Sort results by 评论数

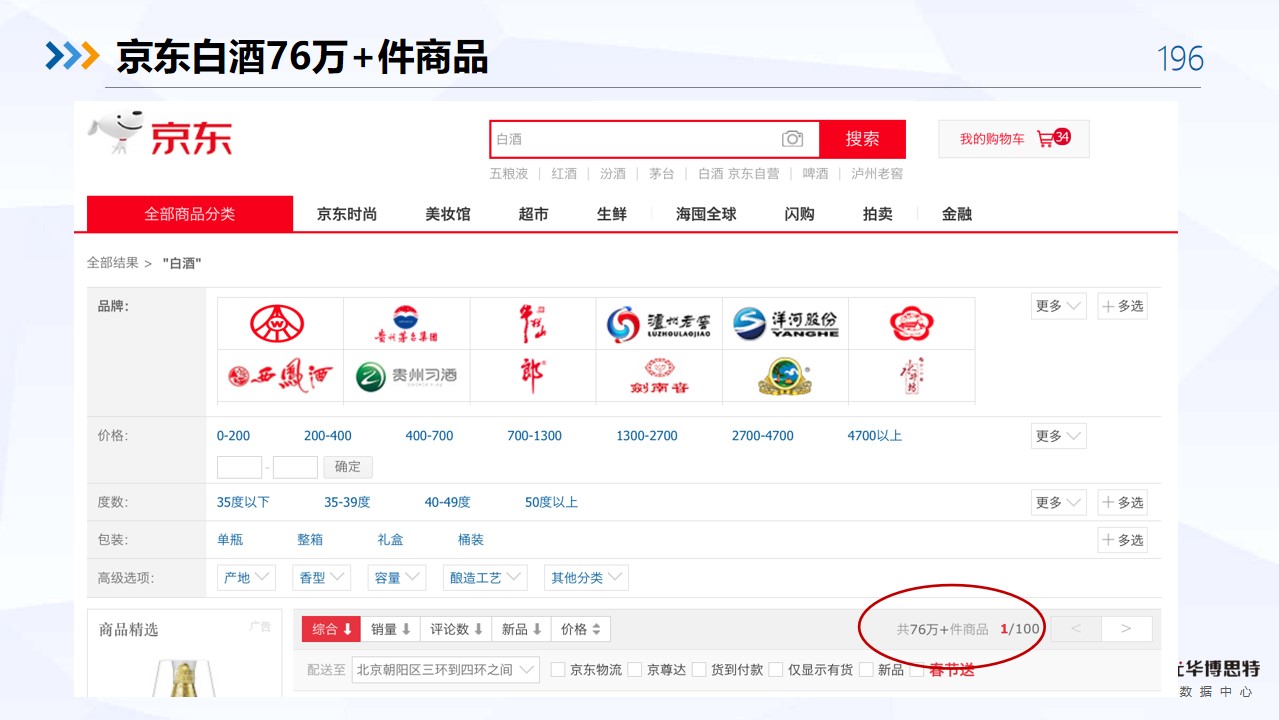coord(457,629)
